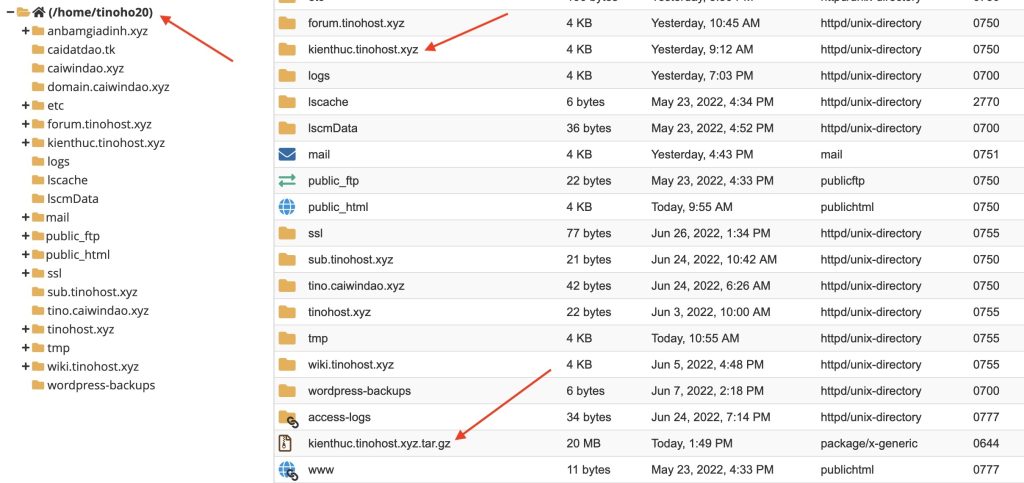This screenshot has width=1024, height=483.
Task: Click the folder icon of the wordpress-backups row in the list
Action: click(x=287, y=391)
